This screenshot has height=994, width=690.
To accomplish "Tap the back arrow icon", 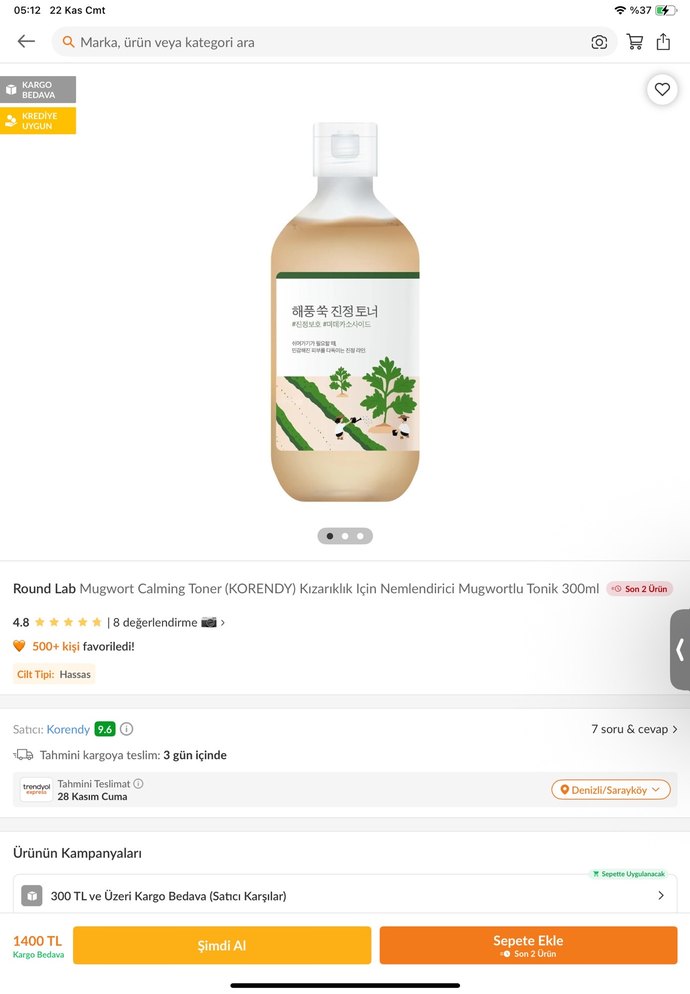I will (x=26, y=42).
